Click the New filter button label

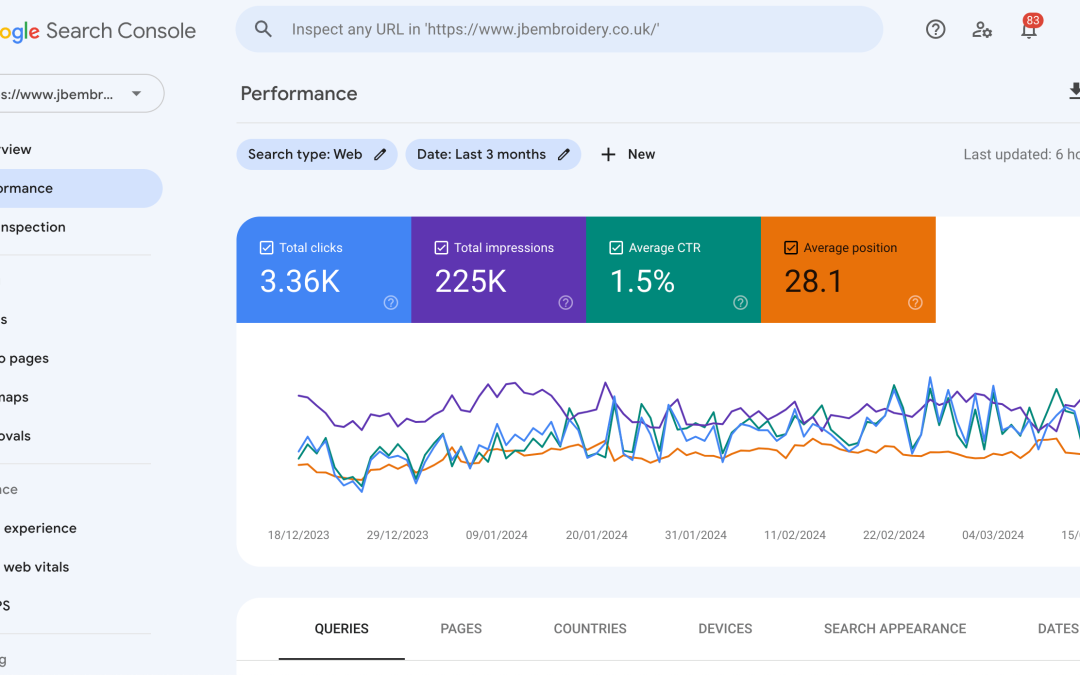pos(641,154)
